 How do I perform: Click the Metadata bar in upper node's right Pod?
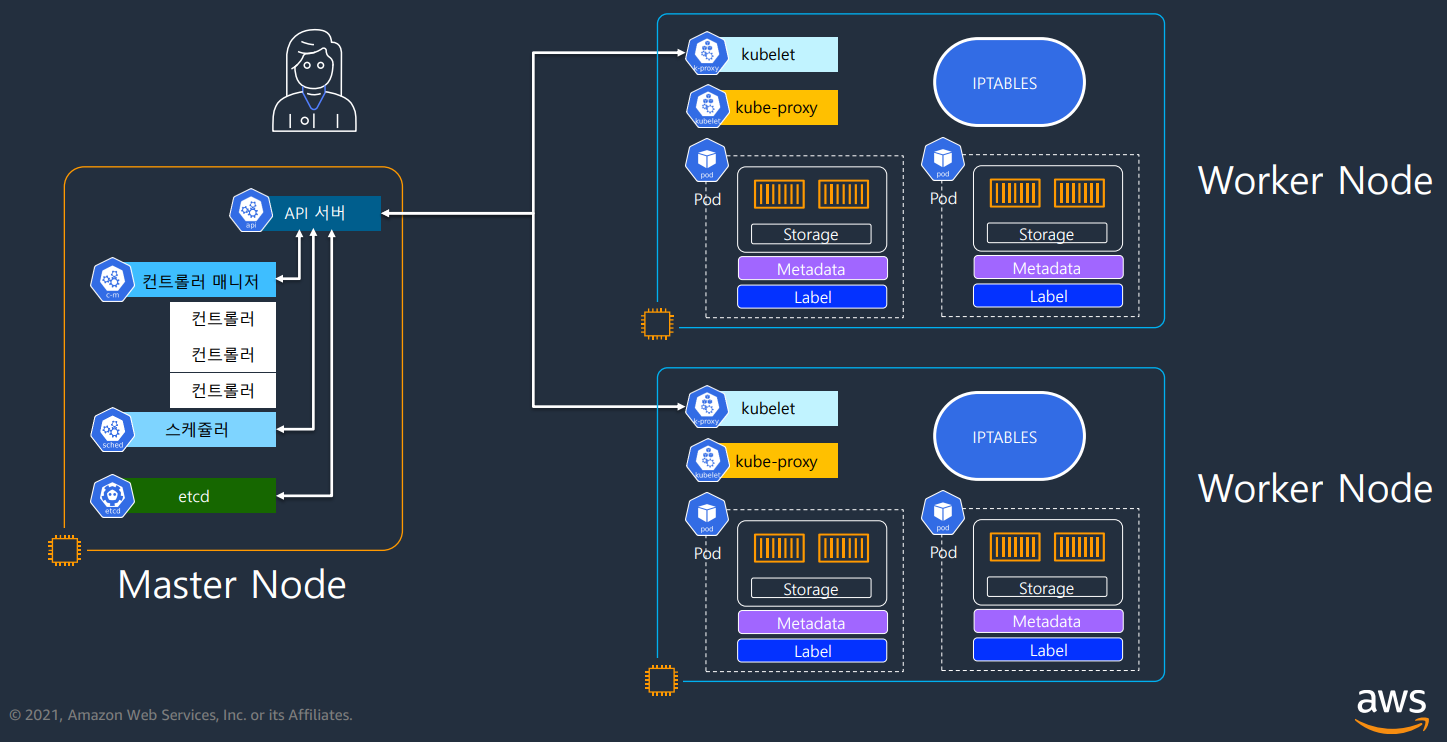[x=1048, y=267]
